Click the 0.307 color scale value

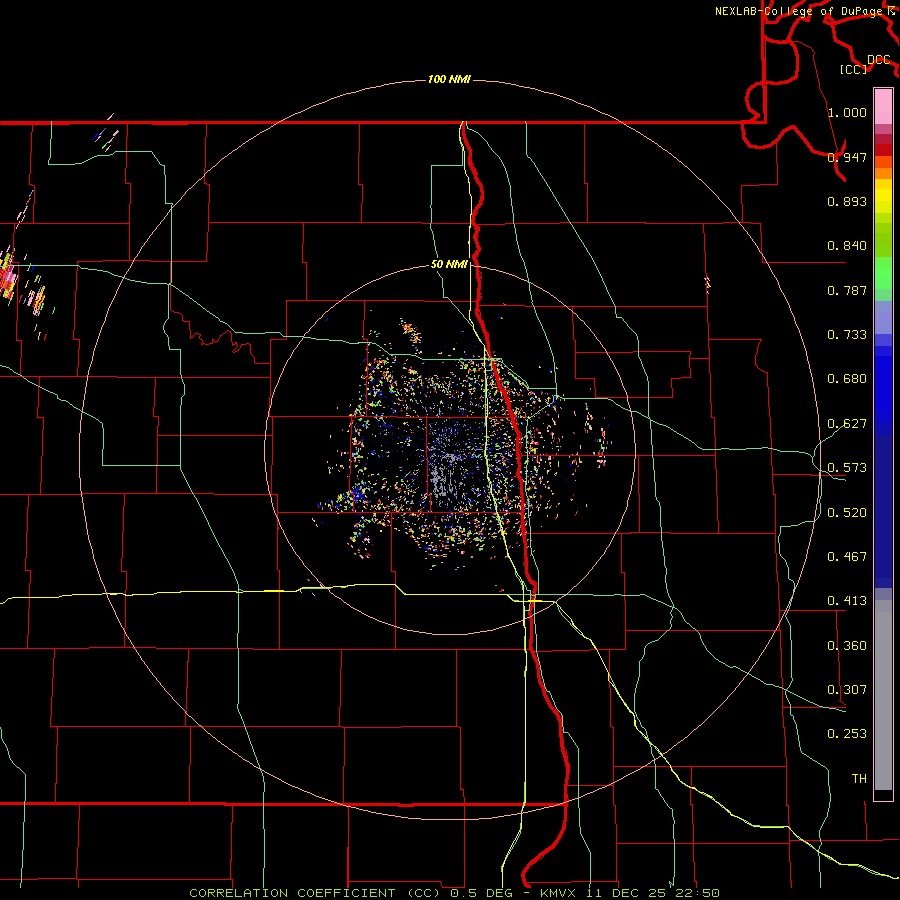point(847,690)
